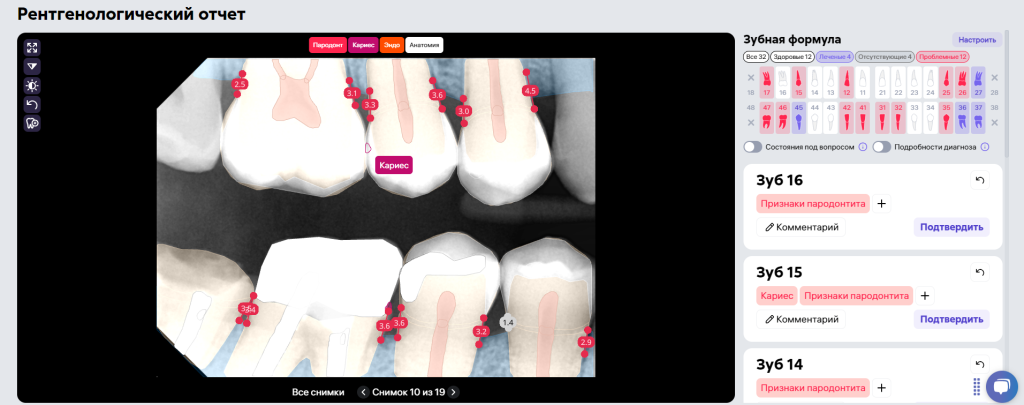Click the sharpness triangle icon
This screenshot has height=405, width=1024.
click(x=32, y=66)
